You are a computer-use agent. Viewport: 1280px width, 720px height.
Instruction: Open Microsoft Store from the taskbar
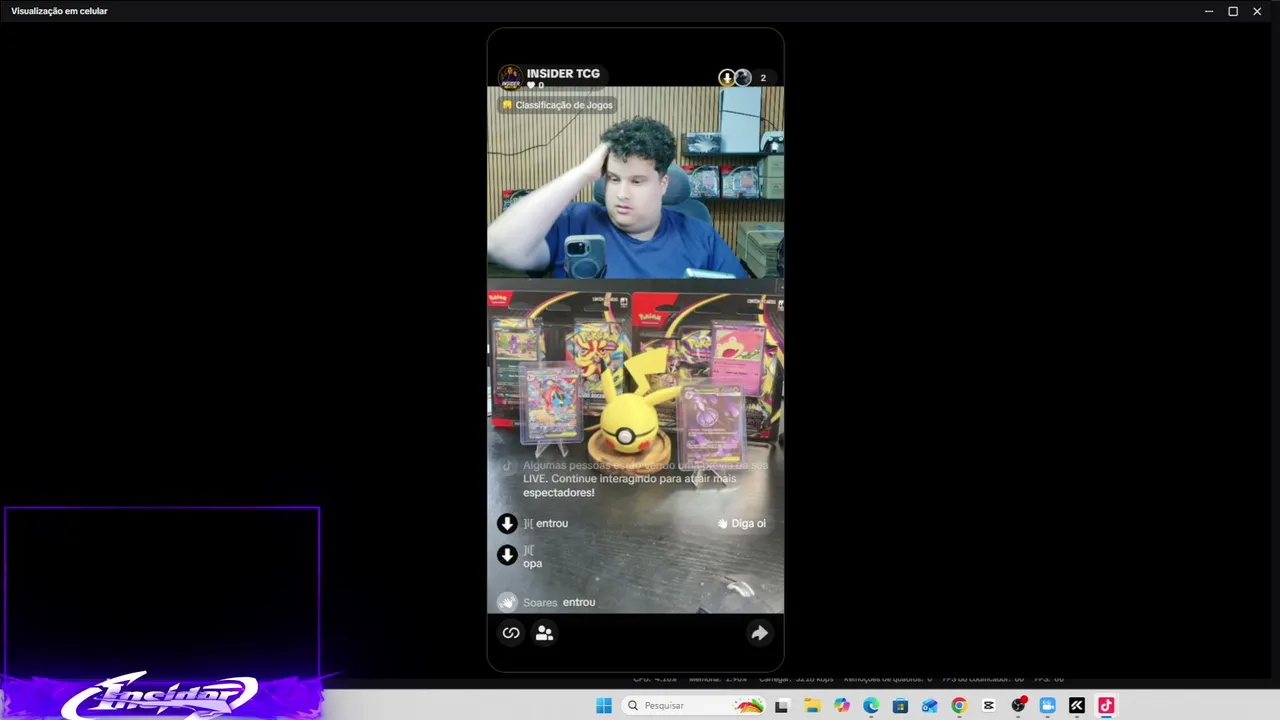(900, 705)
